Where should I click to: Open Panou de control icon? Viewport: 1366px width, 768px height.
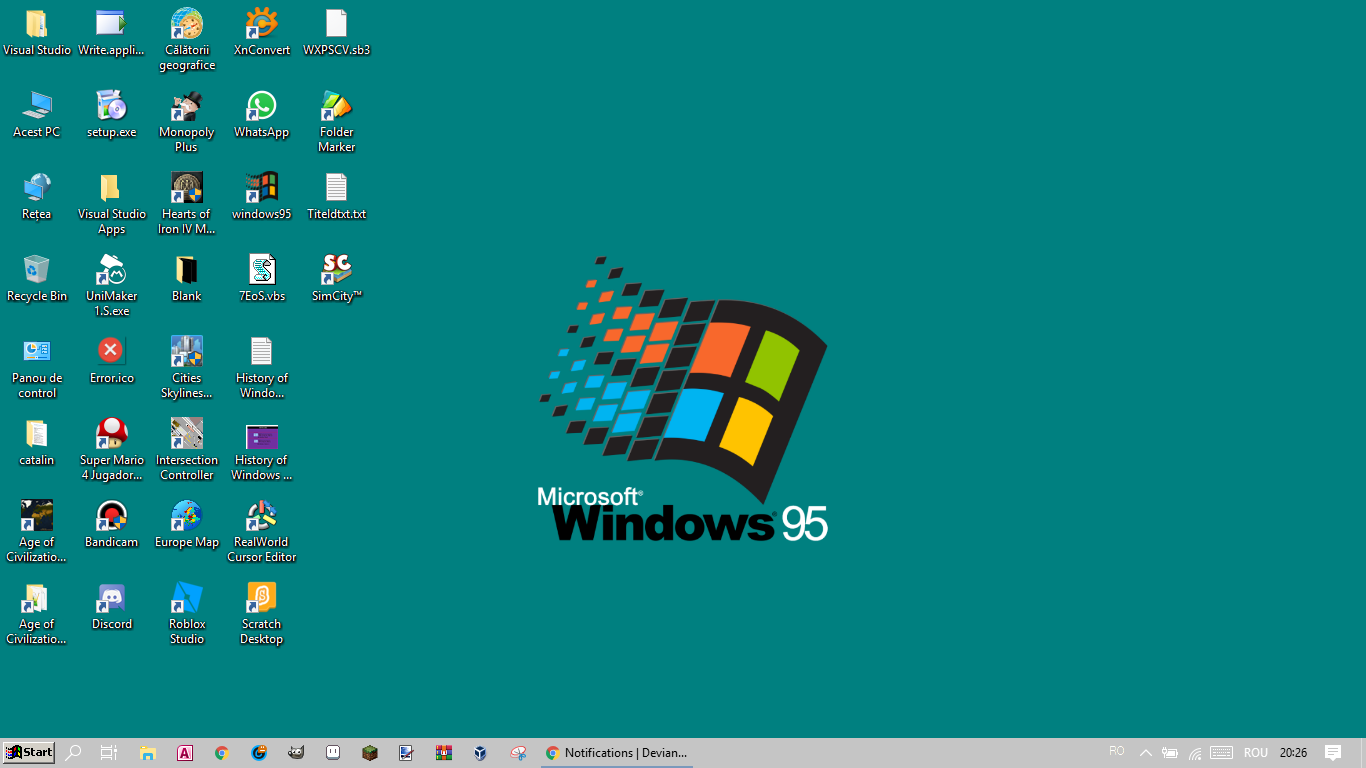click(x=37, y=368)
